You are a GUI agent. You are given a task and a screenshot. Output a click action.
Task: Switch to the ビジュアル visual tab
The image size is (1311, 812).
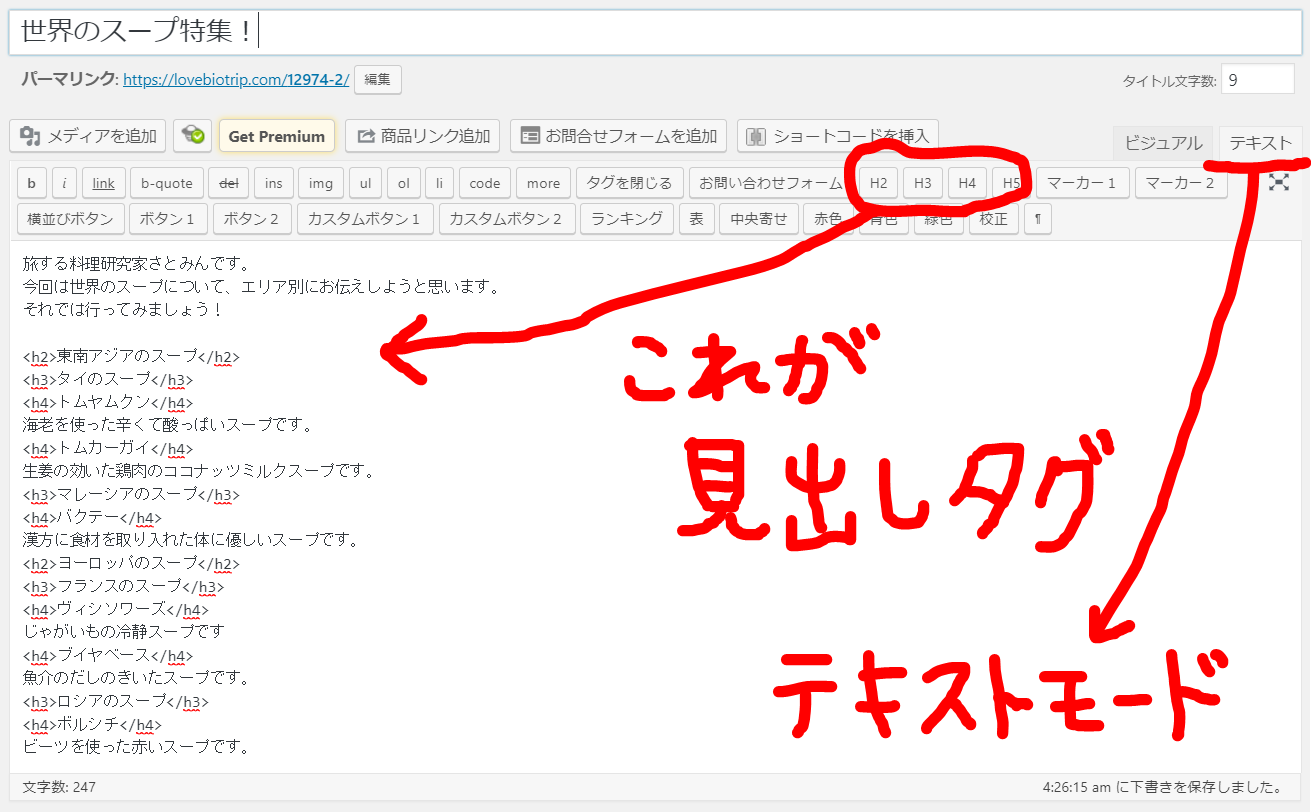(x=1162, y=143)
